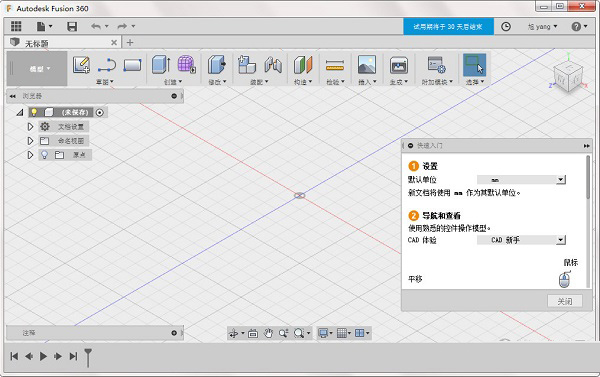Expand the 命名视图 tree node

click(30, 141)
